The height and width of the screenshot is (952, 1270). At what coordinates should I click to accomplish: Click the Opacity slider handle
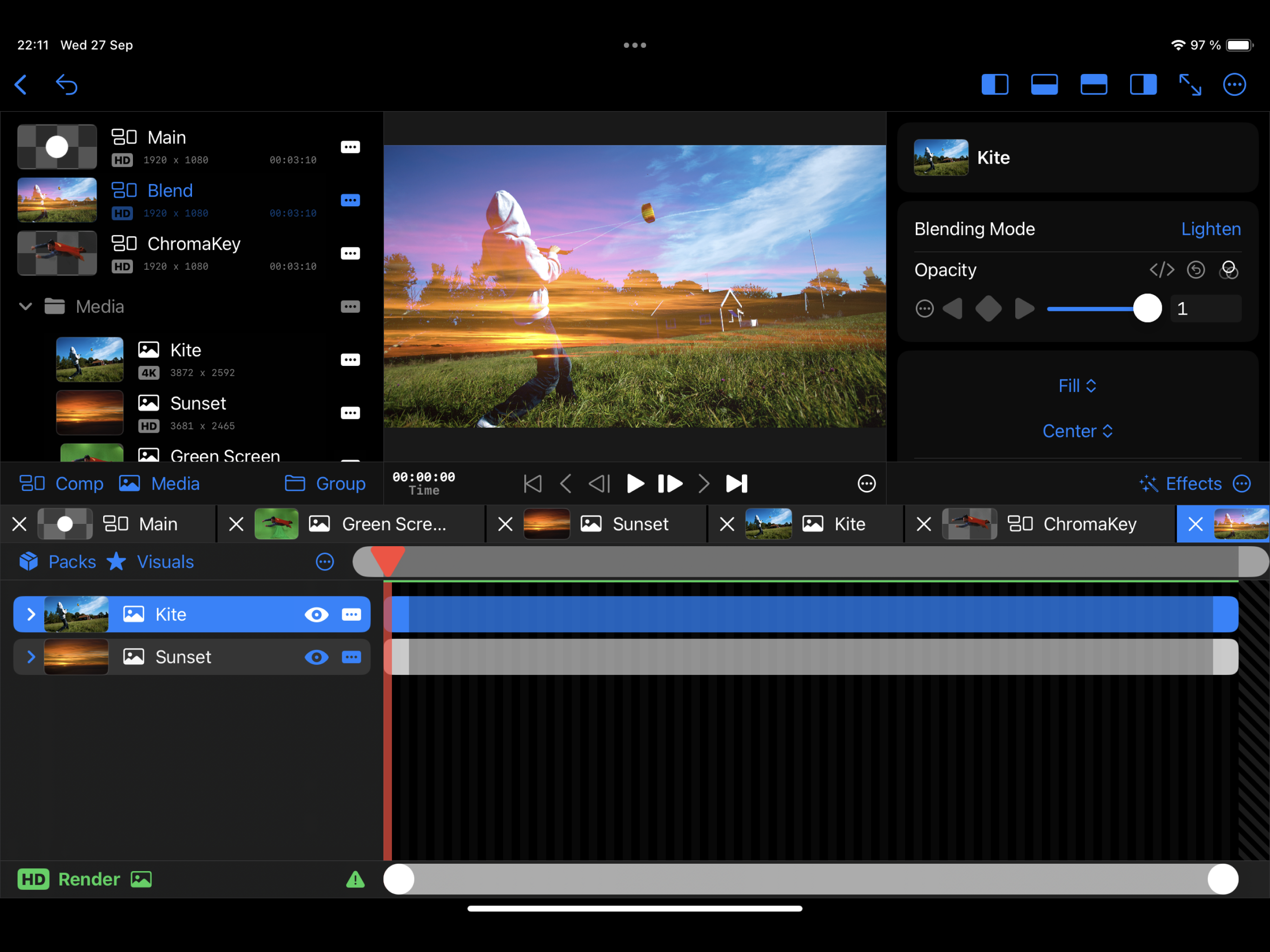tap(1147, 309)
